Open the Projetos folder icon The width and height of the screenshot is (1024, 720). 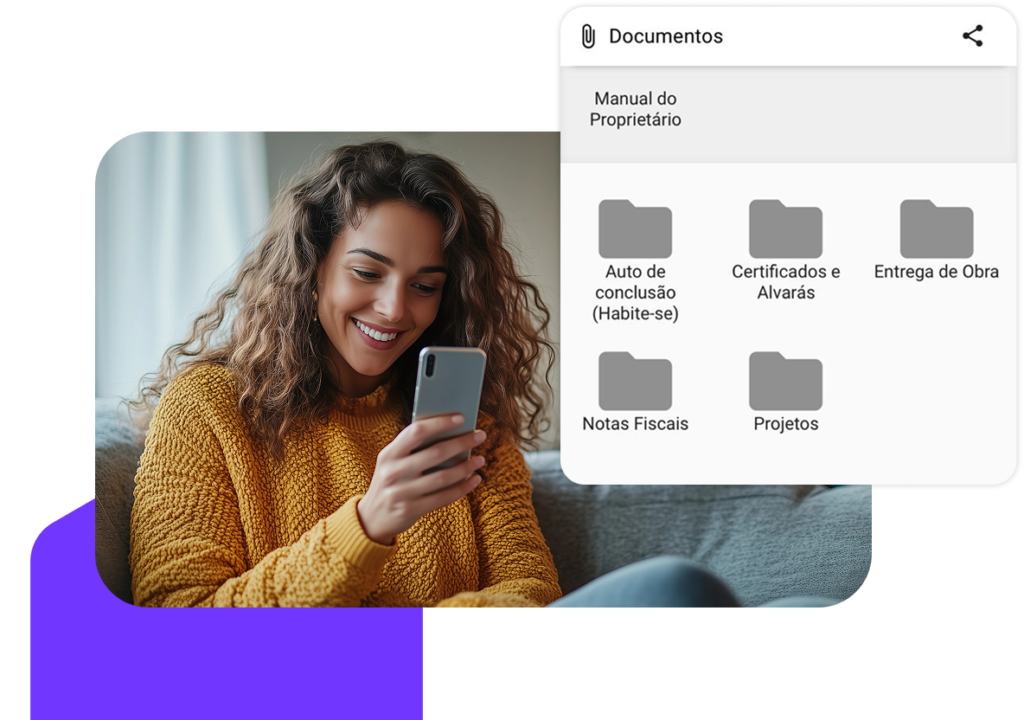pos(785,381)
